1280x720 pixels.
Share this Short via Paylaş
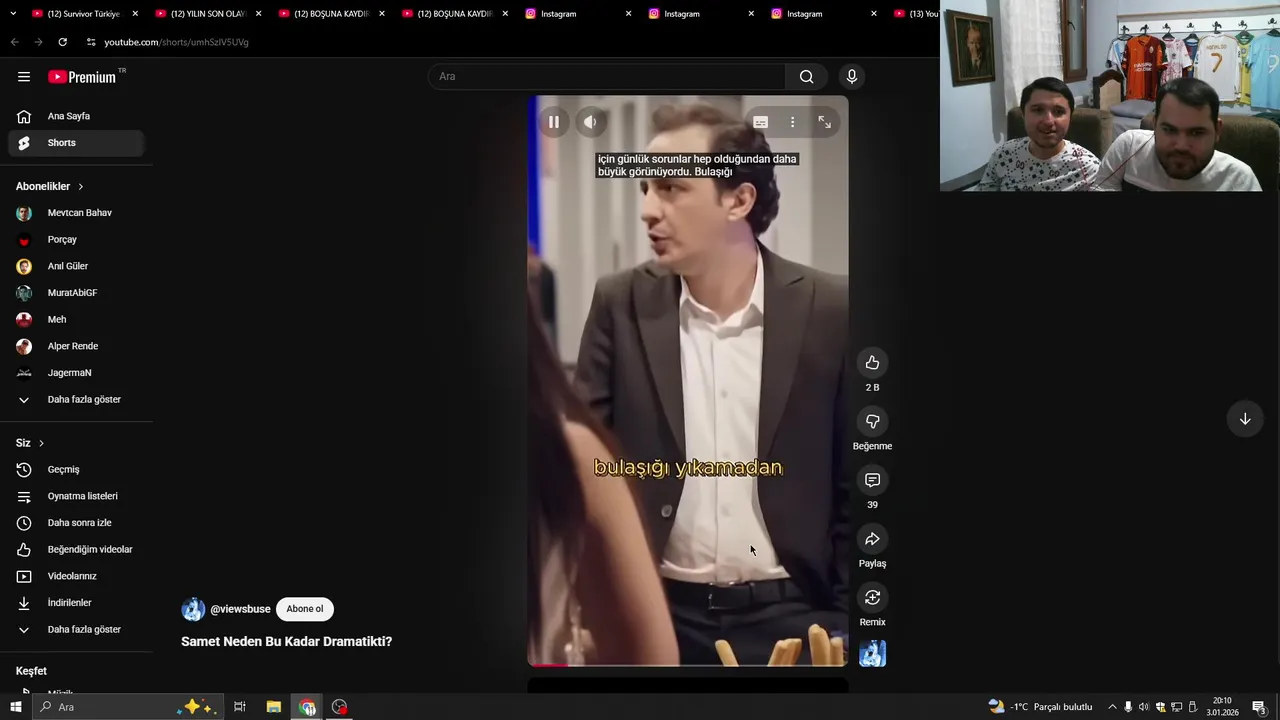tap(872, 539)
